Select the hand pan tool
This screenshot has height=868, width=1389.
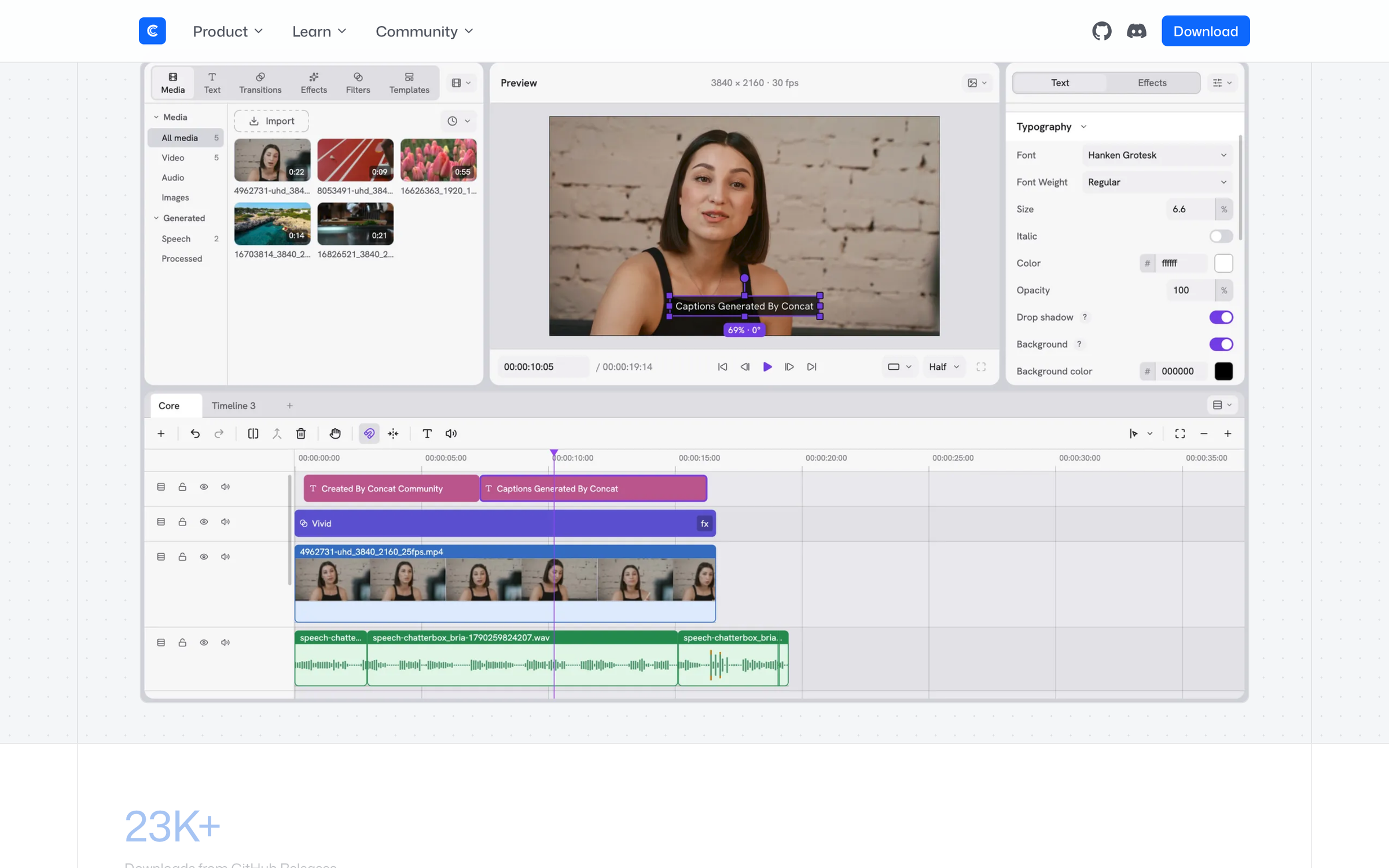tap(335, 433)
